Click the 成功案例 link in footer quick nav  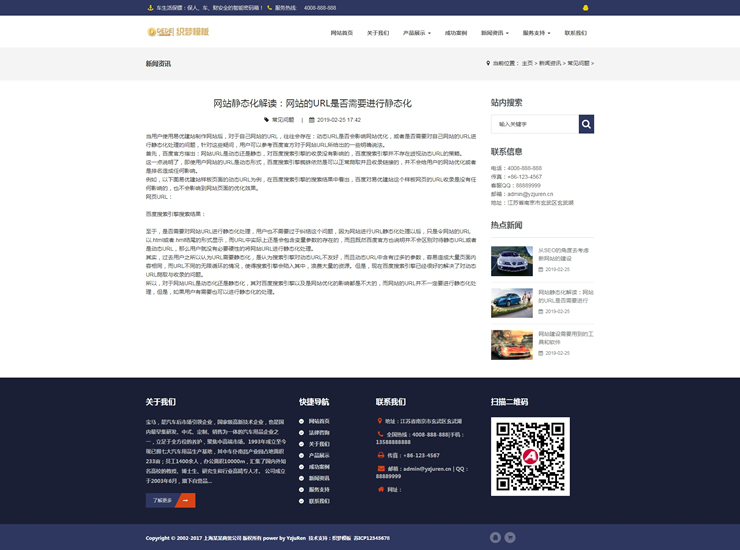tap(319, 467)
